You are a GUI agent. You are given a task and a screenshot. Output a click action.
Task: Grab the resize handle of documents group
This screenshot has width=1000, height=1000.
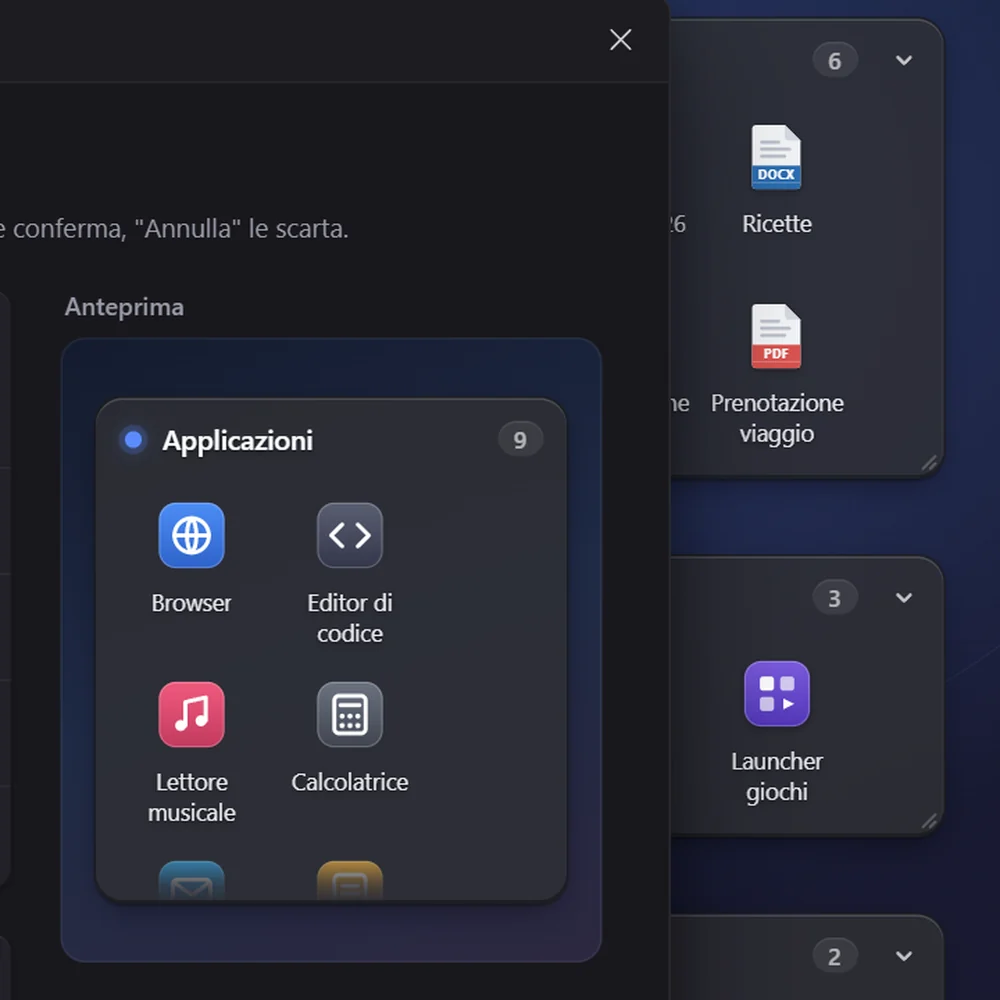(929, 463)
